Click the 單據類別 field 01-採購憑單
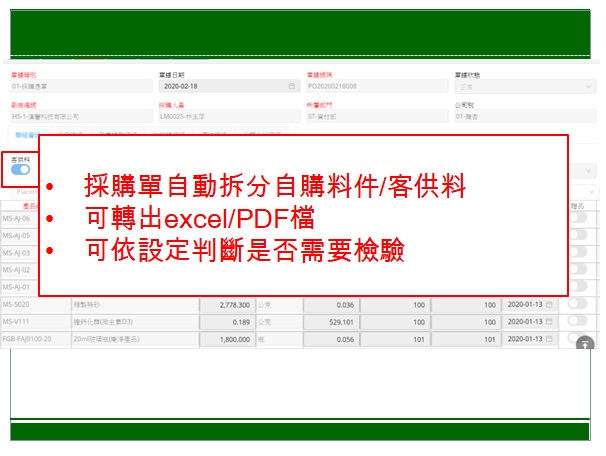The image size is (606, 456). [82, 86]
